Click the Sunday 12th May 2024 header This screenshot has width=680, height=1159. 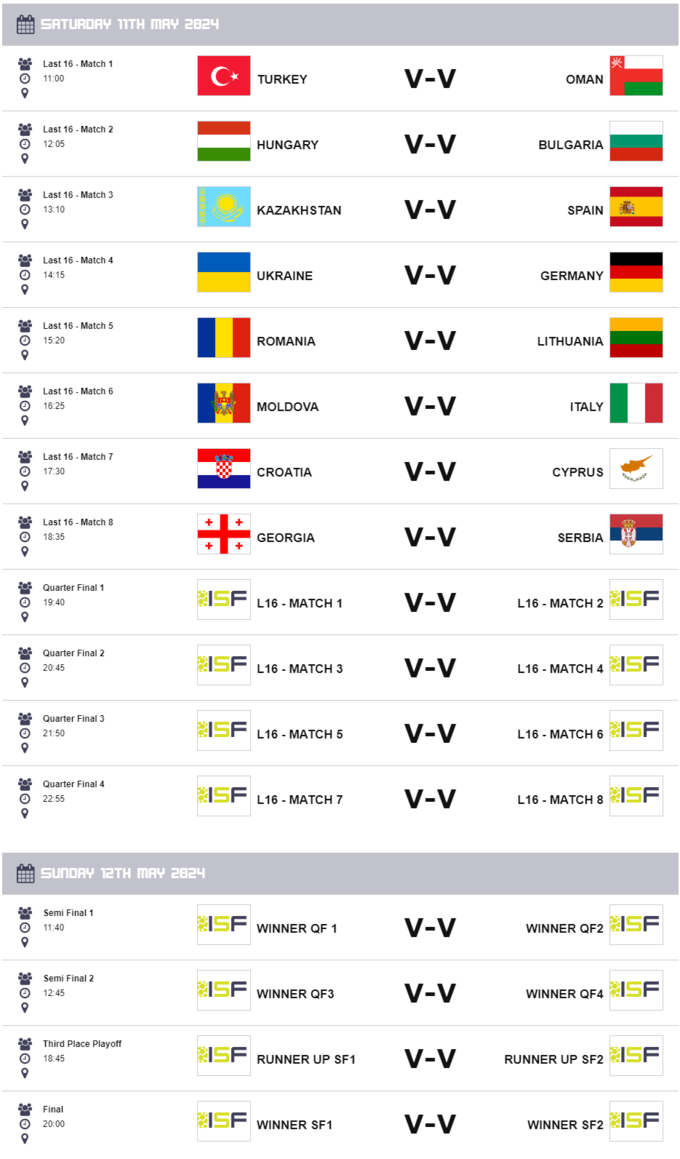point(123,873)
